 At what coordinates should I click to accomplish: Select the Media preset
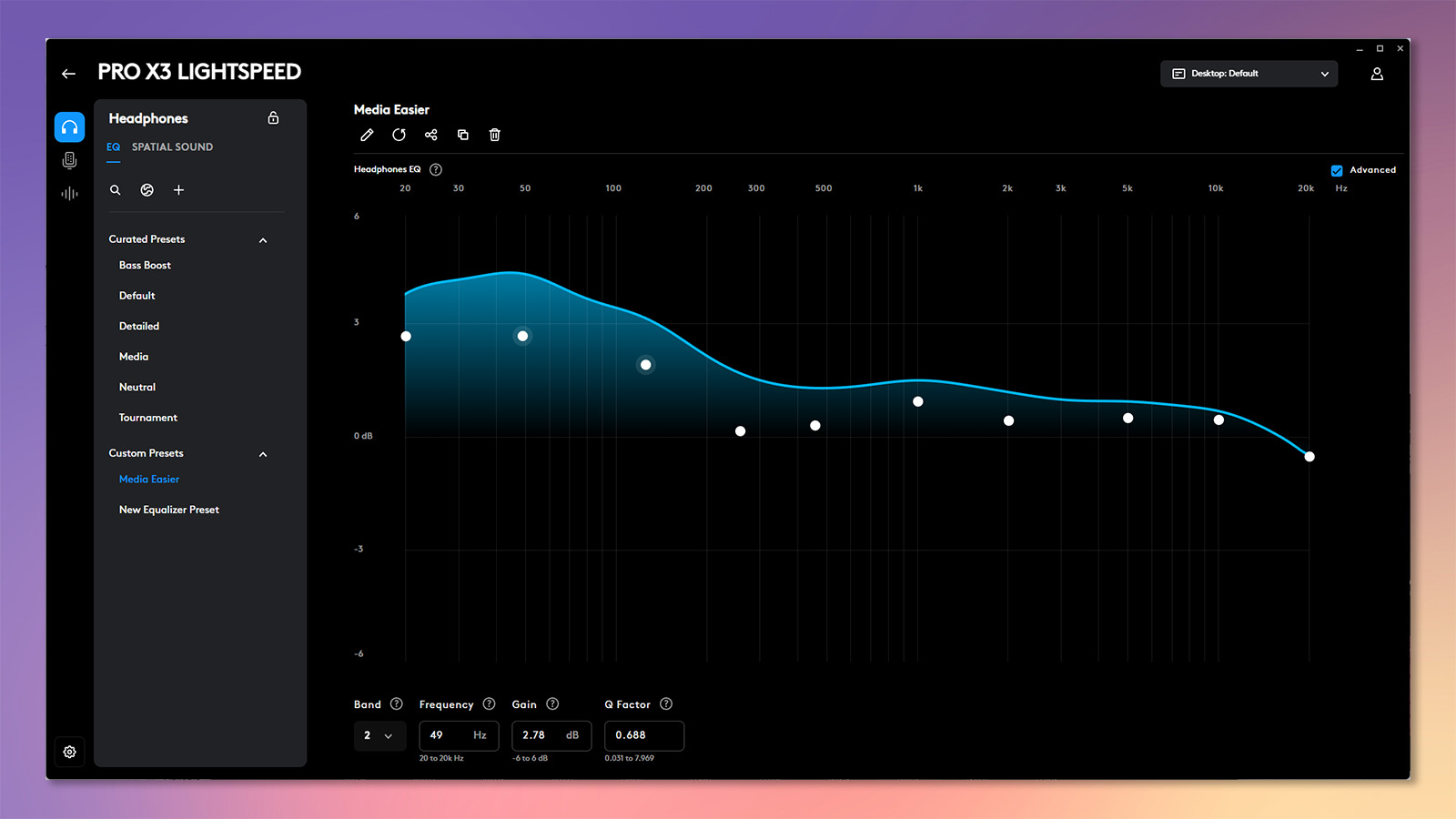[133, 357]
